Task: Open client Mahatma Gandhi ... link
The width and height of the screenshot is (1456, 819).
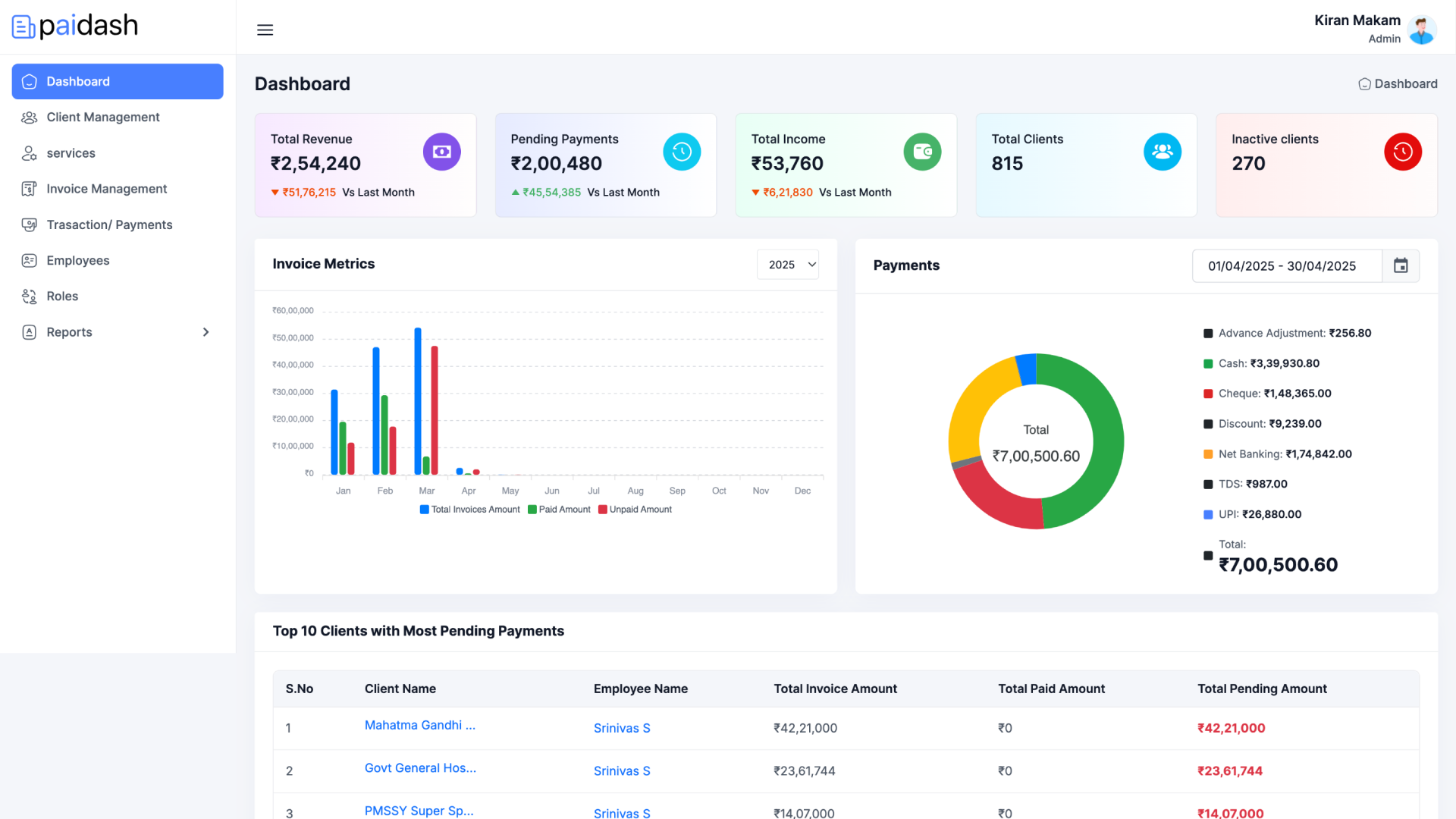Action: tap(420, 726)
